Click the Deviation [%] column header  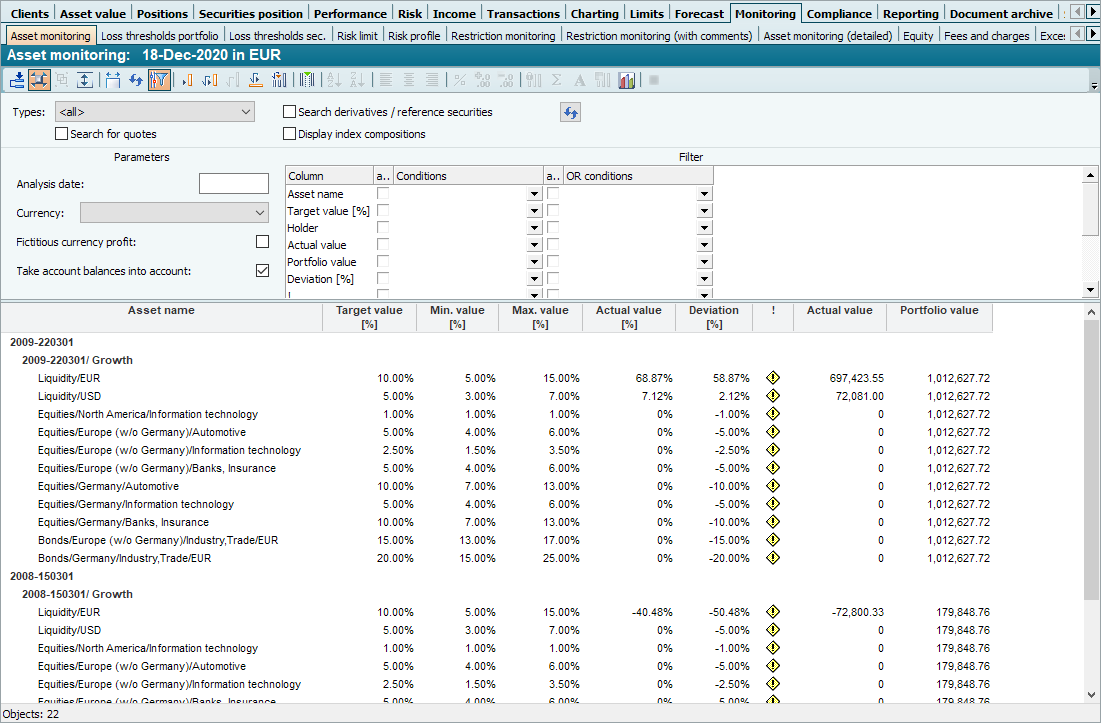[x=713, y=317]
